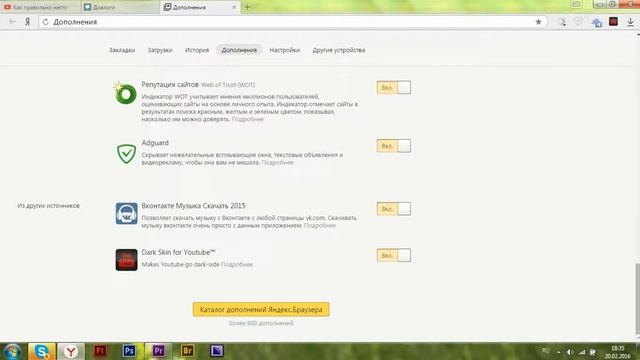Screen dimensions: 640x360
Task: Click the Dark Skin for Youtube icon
Action: click(x=126, y=260)
